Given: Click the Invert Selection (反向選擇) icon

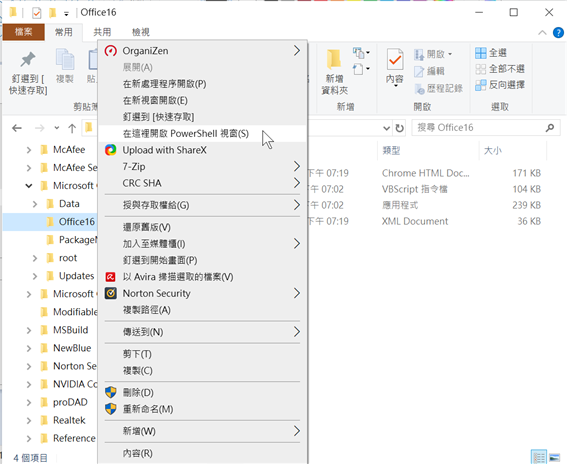Looking at the screenshot, I should (481, 85).
